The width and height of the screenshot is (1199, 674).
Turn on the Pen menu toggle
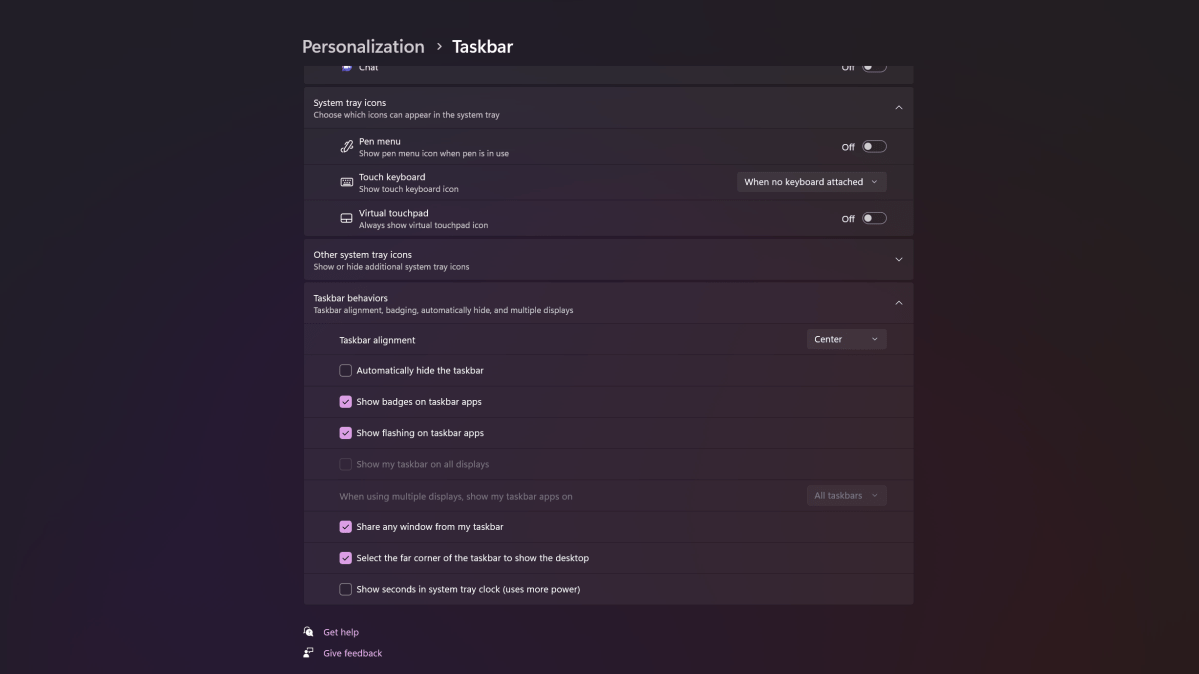coord(874,147)
